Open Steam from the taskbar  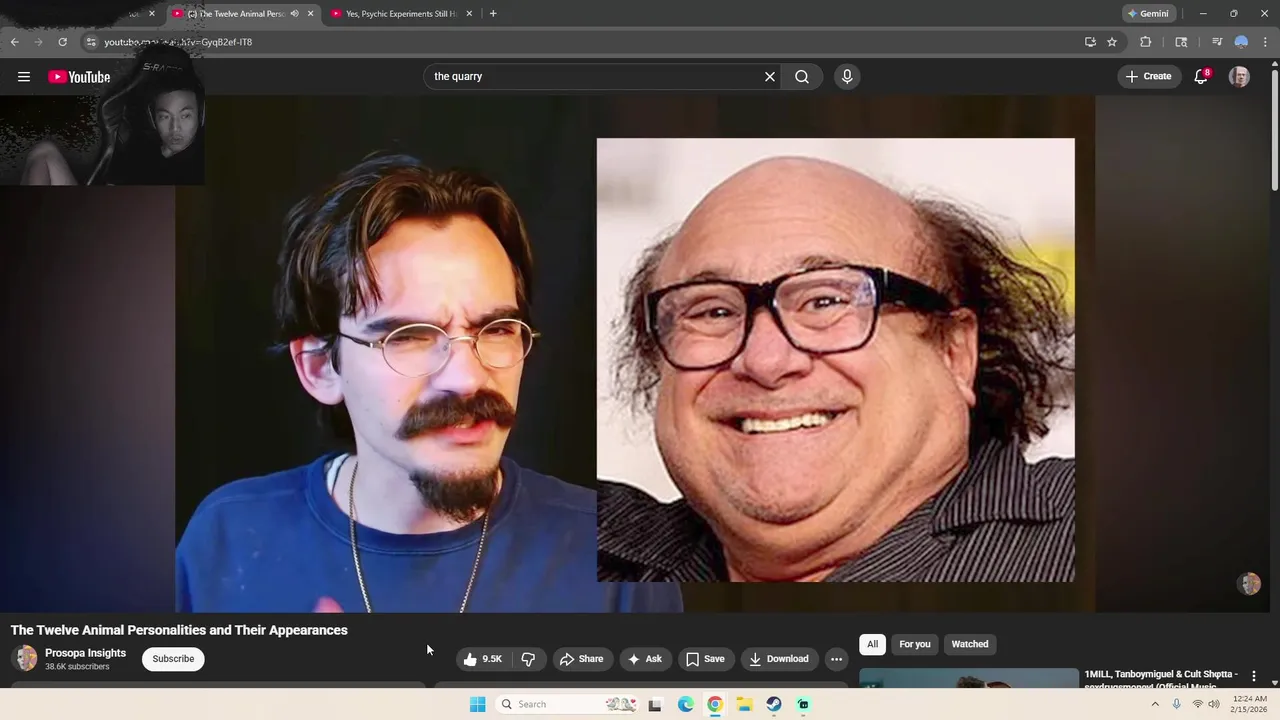click(x=774, y=704)
